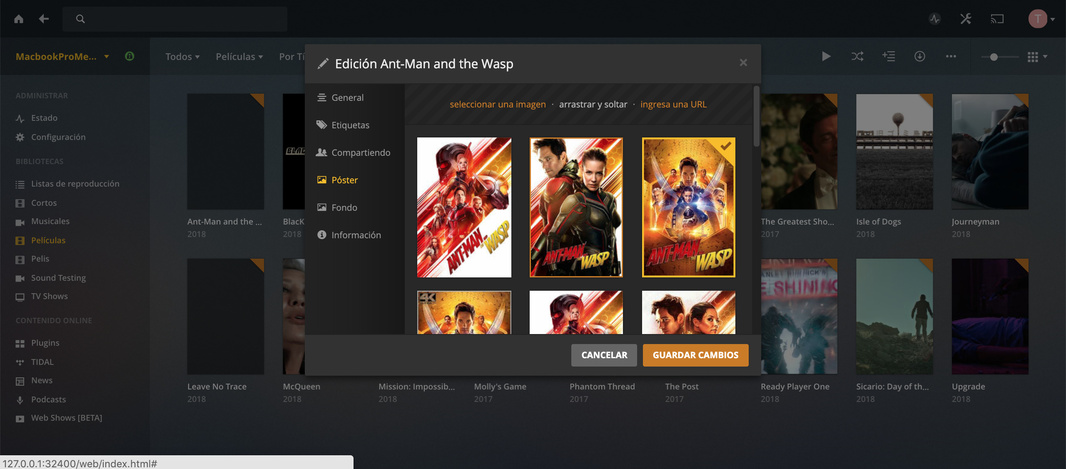Click the CANCELAR button
Screen dimensions: 1066x469
pos(604,355)
